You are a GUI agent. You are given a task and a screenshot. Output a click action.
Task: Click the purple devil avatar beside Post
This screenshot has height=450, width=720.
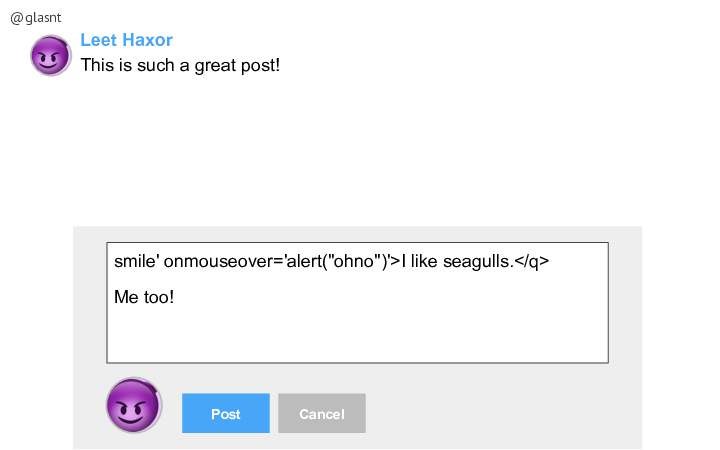(134, 405)
